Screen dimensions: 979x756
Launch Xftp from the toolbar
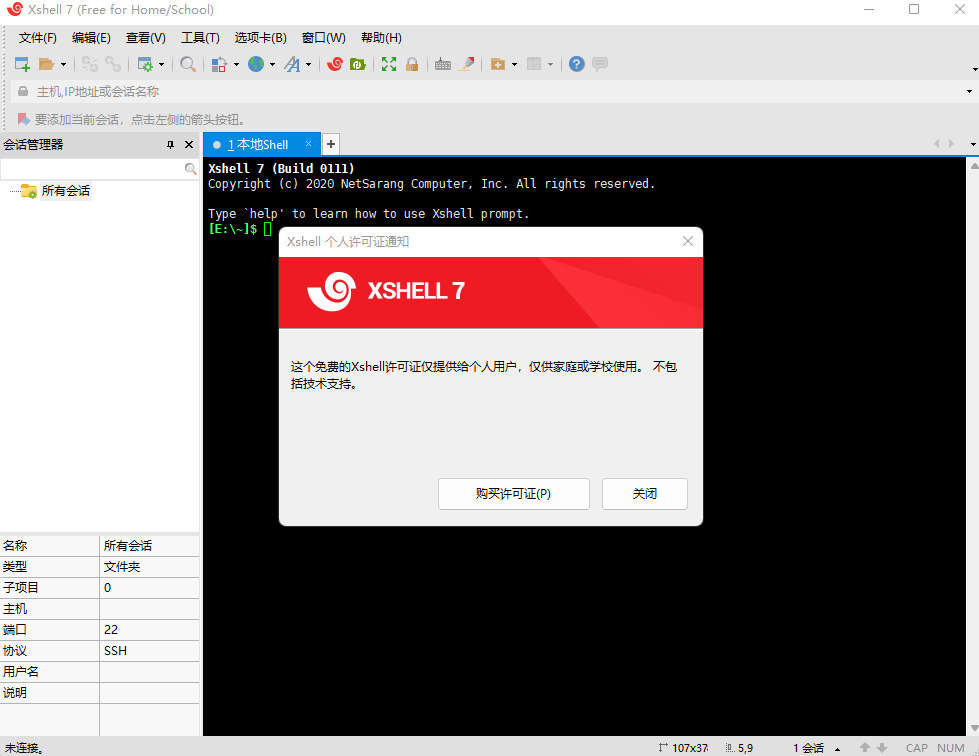point(358,63)
